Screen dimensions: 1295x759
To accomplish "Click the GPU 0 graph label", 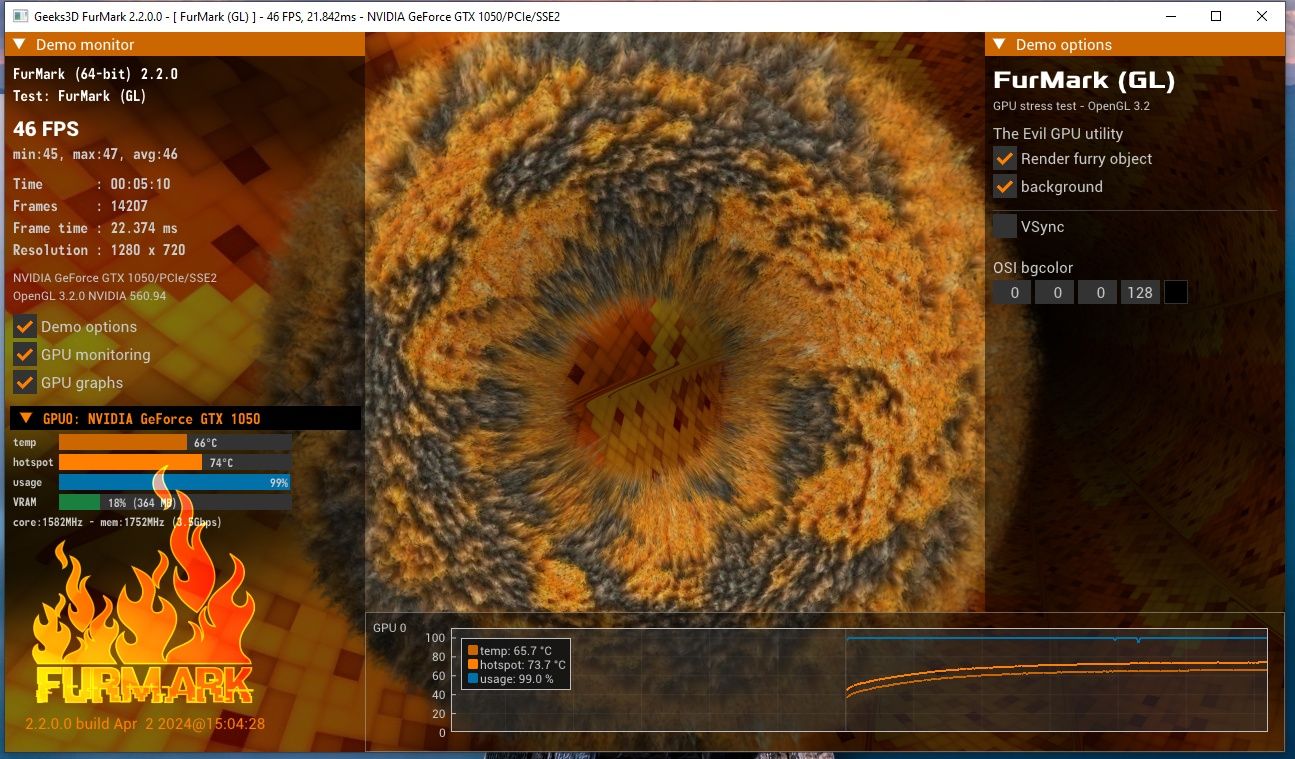I will point(390,628).
